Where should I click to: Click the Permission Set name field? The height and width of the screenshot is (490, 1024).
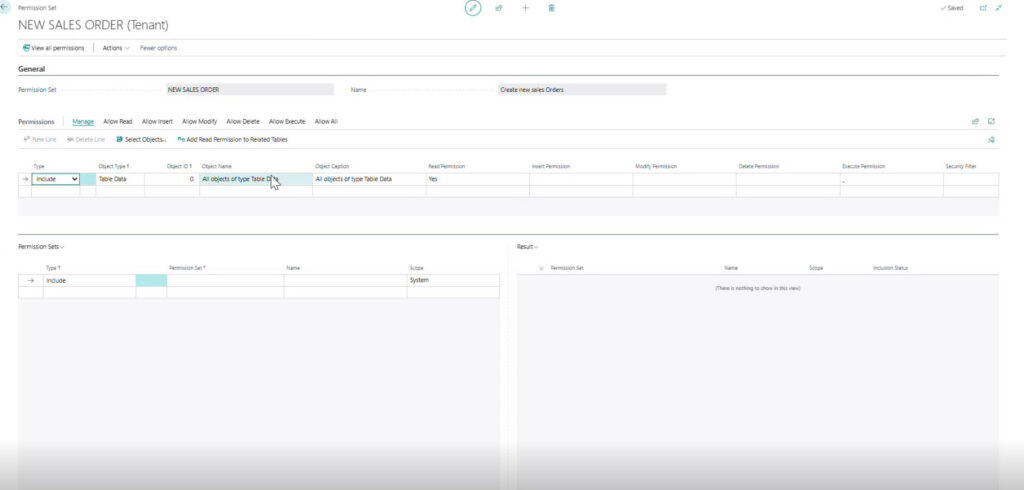click(249, 90)
